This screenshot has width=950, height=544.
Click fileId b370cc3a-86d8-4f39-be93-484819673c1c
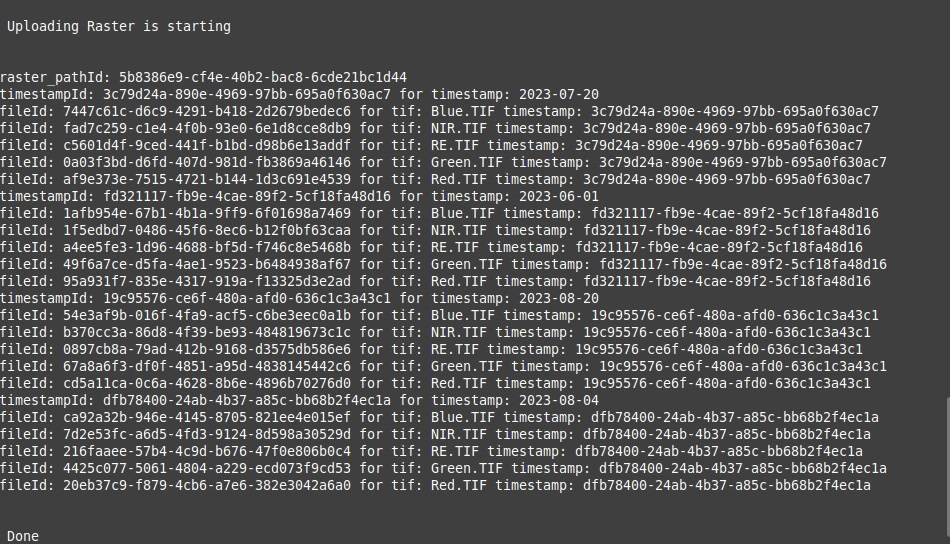click(207, 332)
